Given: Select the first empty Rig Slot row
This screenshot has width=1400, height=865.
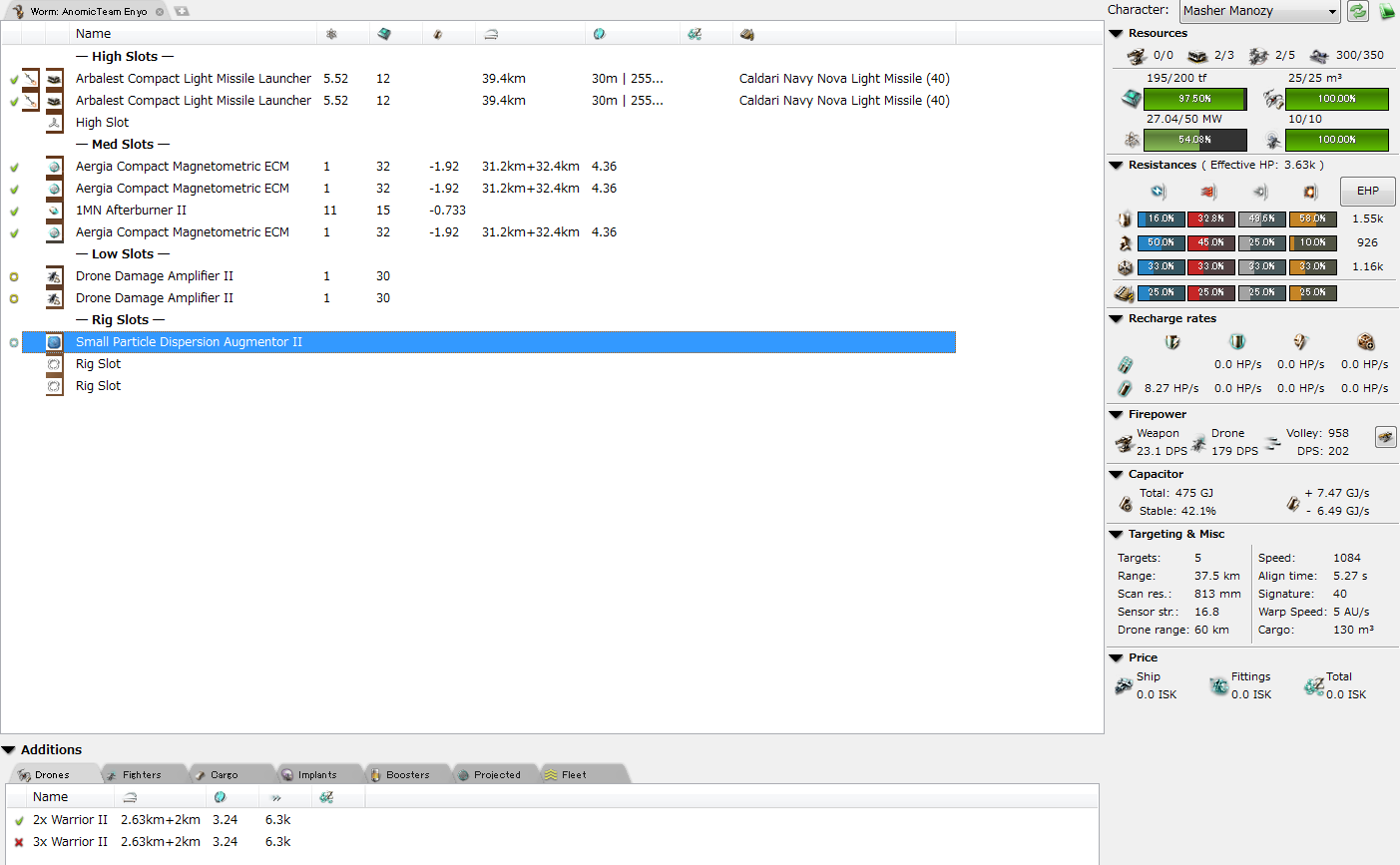Looking at the screenshot, I should 479,364.
